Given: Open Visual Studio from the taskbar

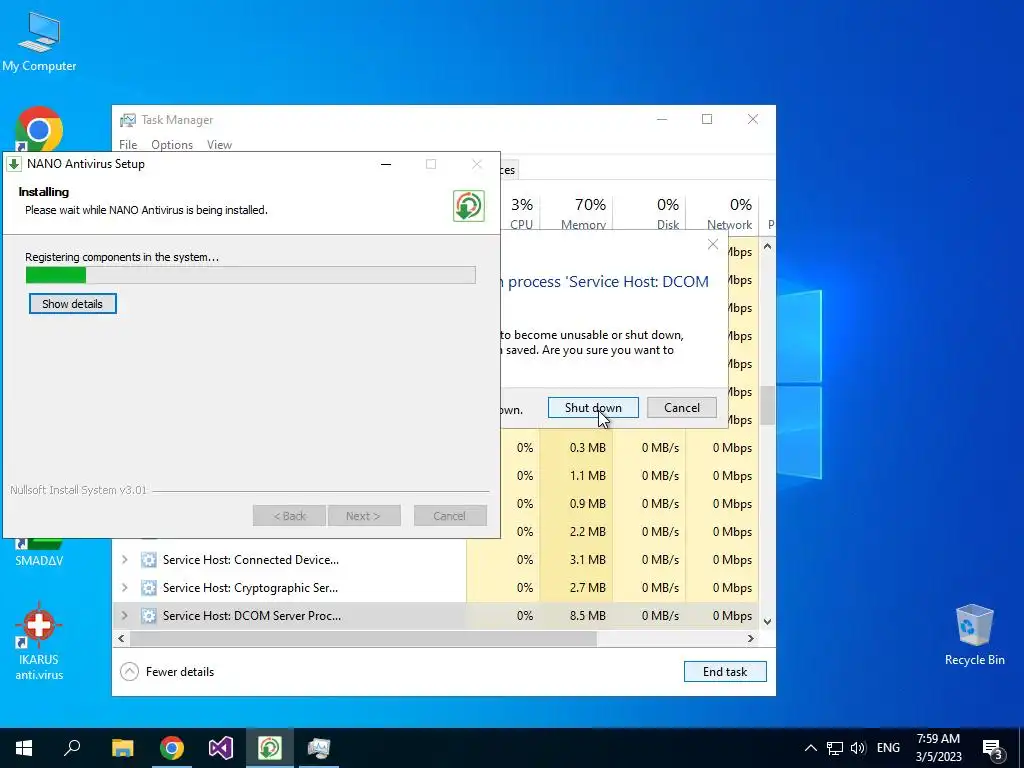Looking at the screenshot, I should (221, 748).
